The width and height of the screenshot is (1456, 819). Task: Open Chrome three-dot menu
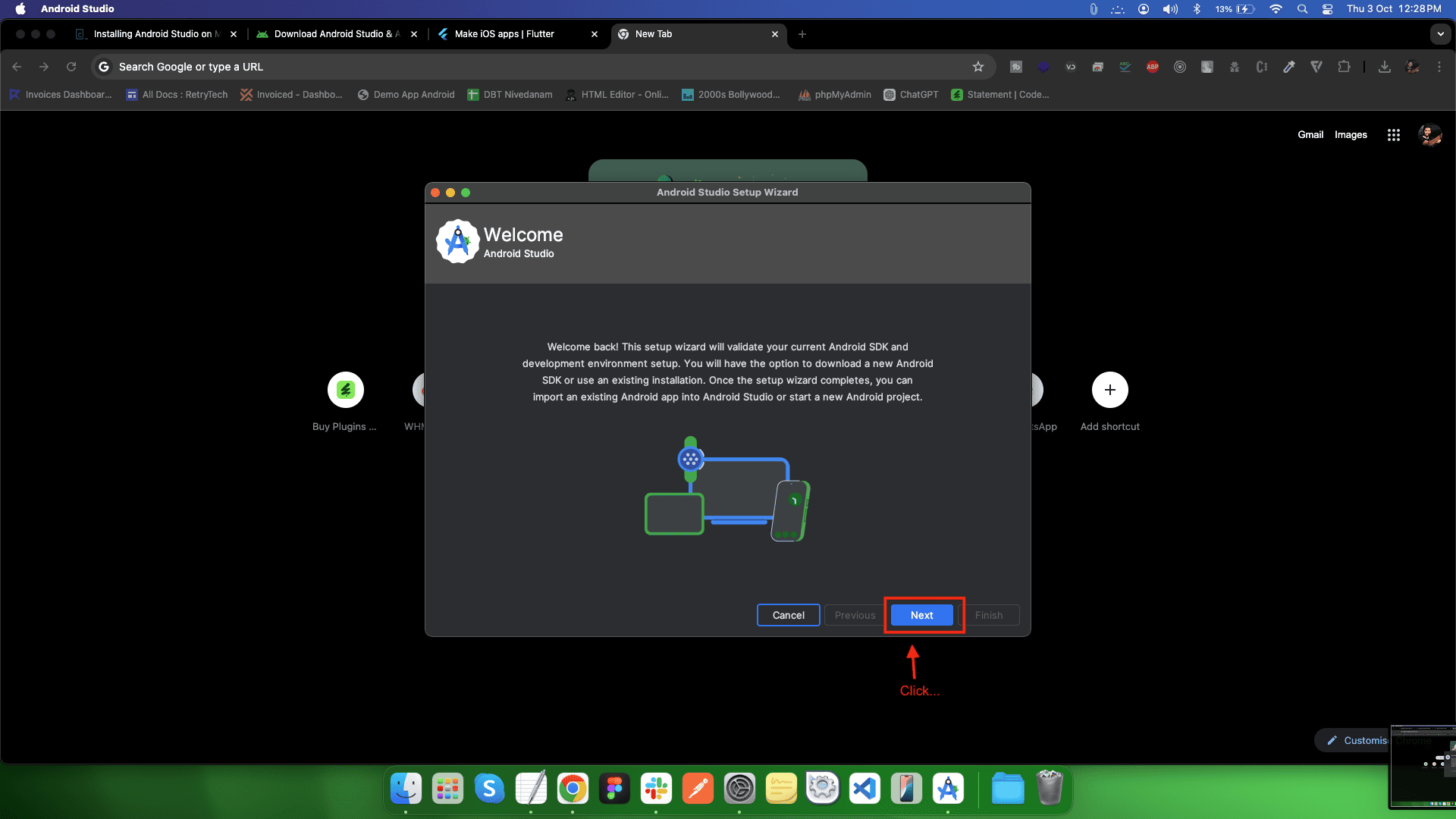(1439, 67)
